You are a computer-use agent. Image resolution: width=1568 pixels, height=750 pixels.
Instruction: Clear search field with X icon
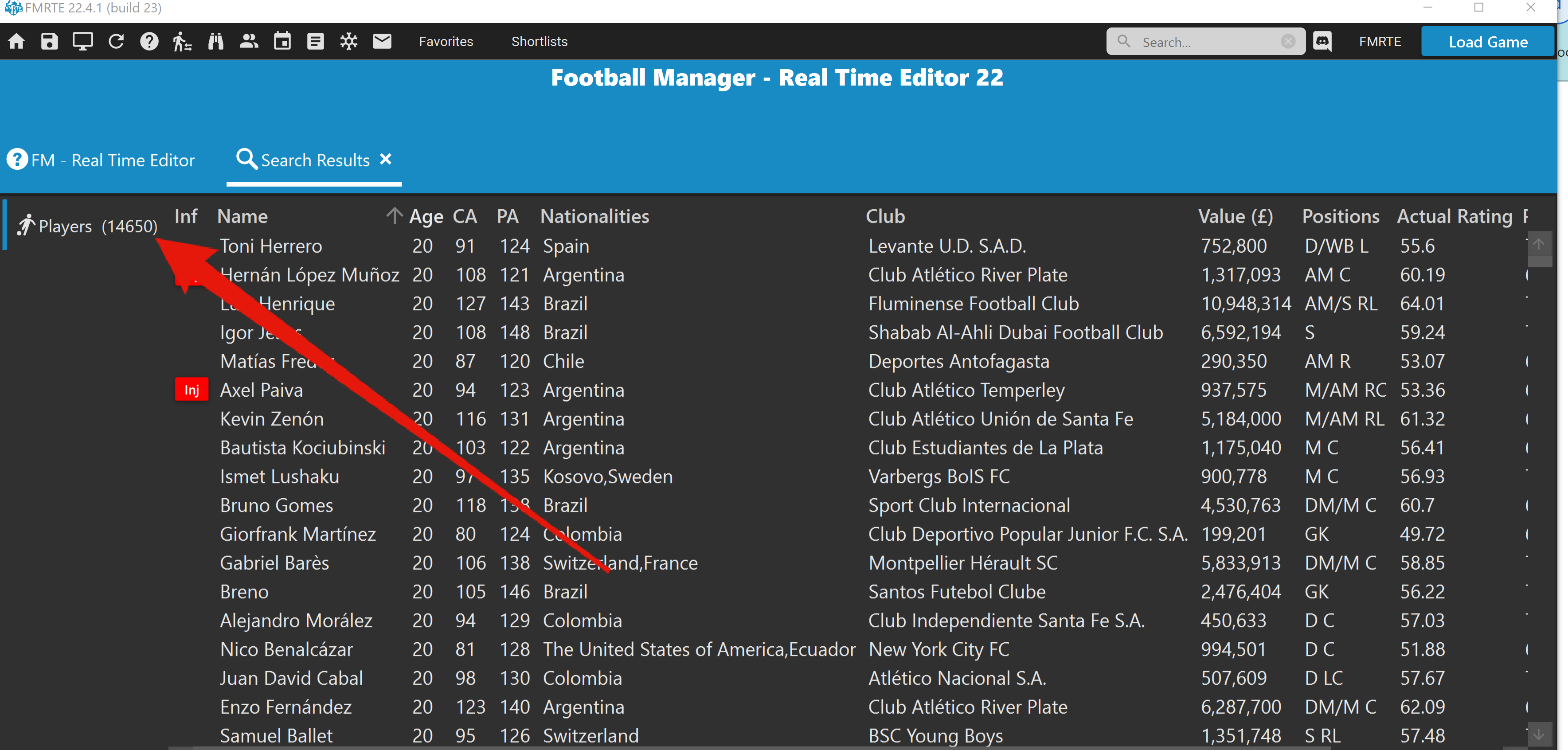click(x=1288, y=41)
